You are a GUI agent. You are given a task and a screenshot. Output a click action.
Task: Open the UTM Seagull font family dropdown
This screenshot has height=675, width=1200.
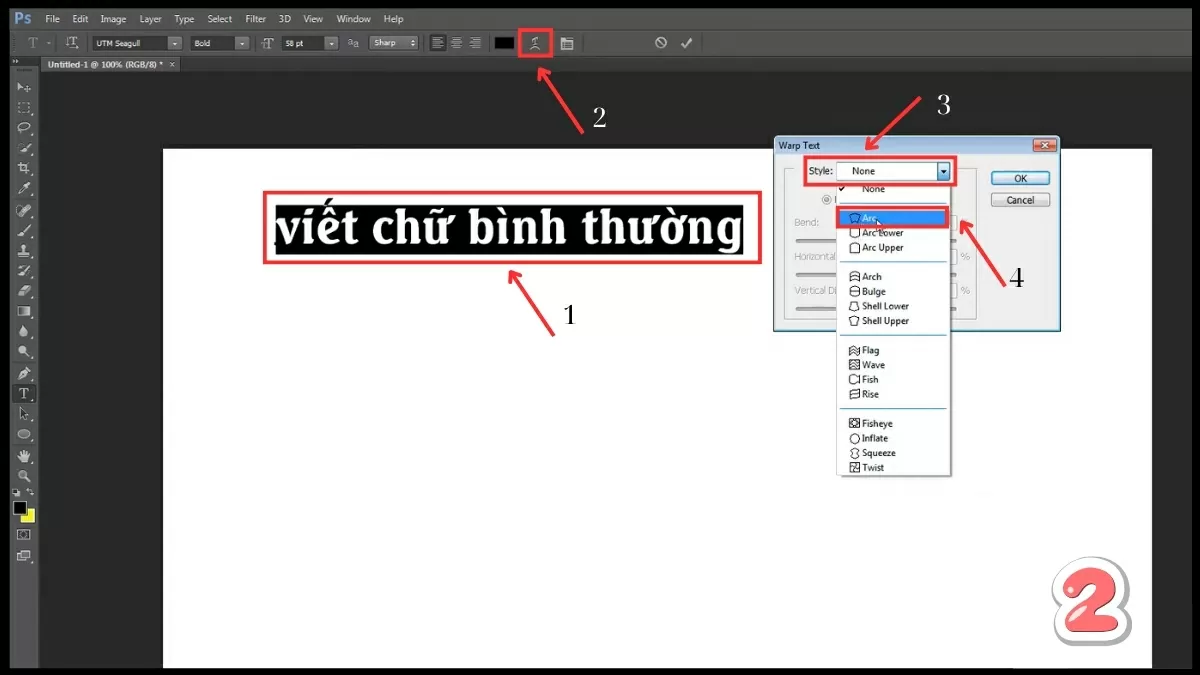coord(173,42)
